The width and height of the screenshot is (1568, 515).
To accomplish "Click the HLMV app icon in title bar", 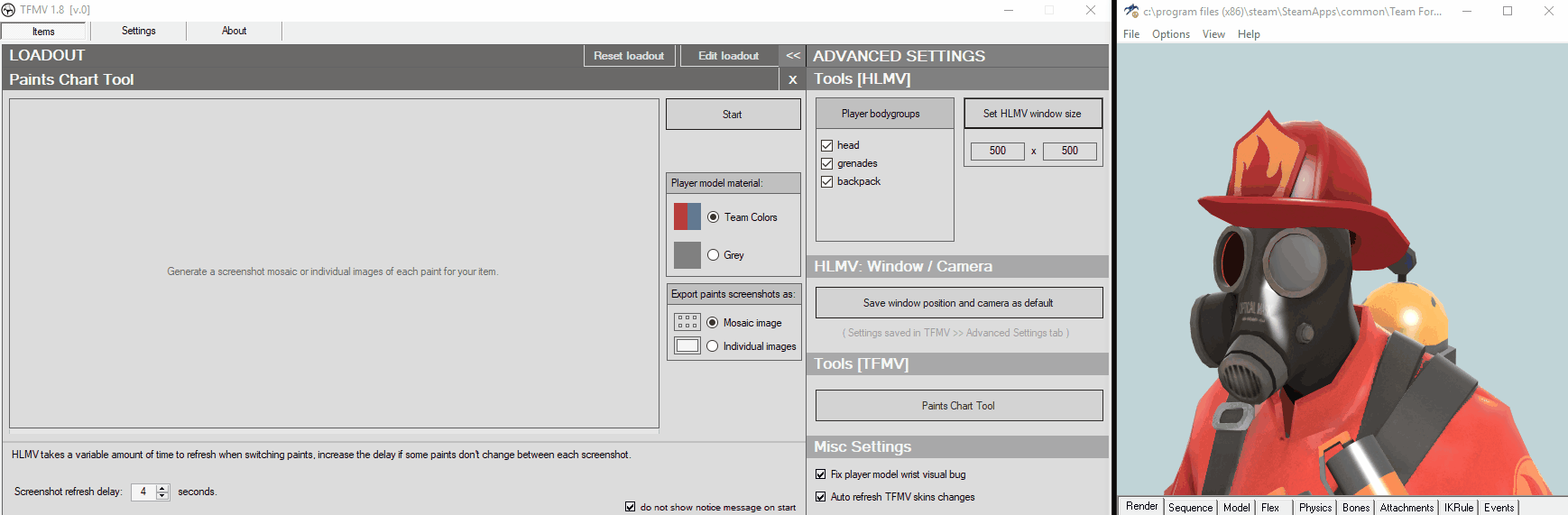I will [1131, 11].
